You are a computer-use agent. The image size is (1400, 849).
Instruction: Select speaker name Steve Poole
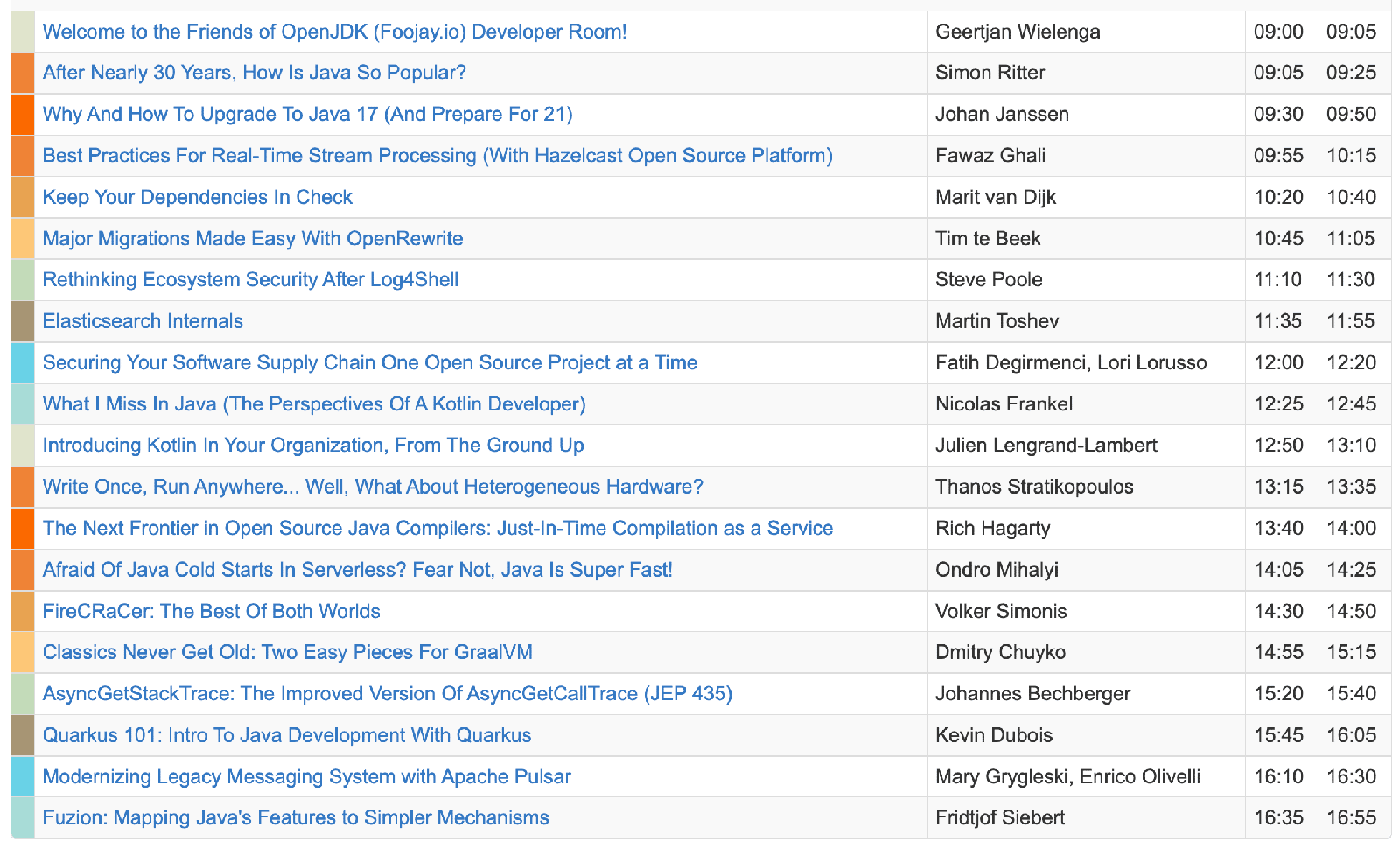click(989, 280)
